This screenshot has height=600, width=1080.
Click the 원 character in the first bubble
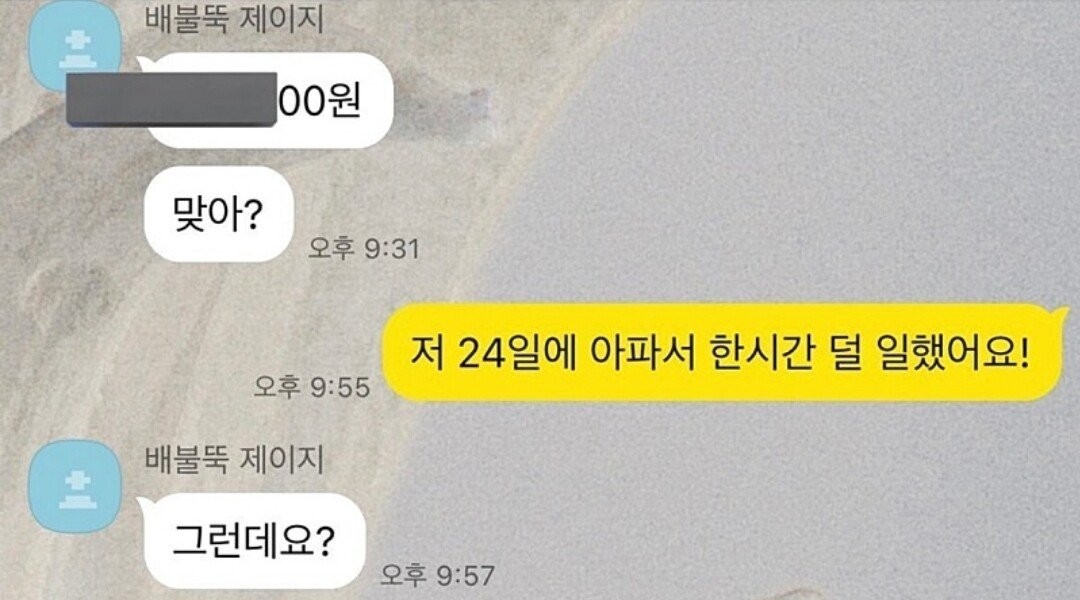coord(343,101)
